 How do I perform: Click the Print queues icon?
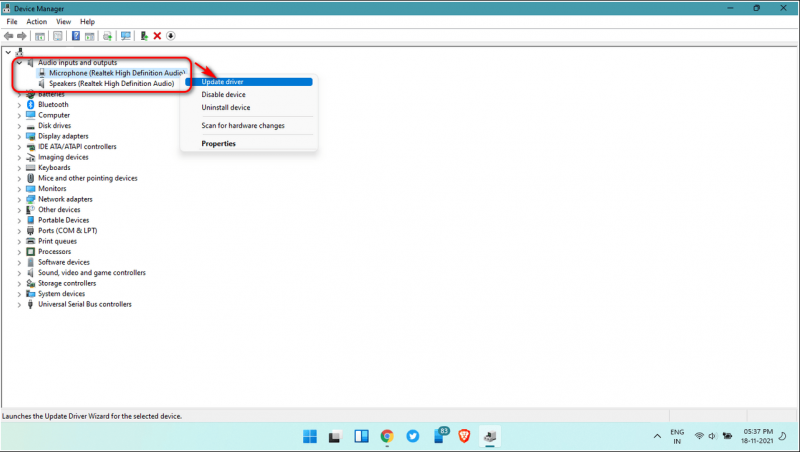point(30,241)
